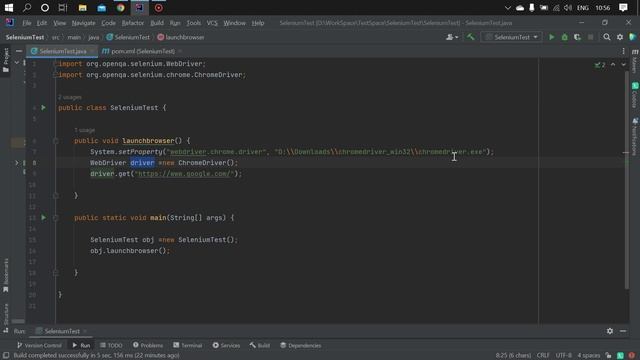The width and height of the screenshot is (640, 360).
Task: Open the Refactor menu
Action: pos(133,23)
